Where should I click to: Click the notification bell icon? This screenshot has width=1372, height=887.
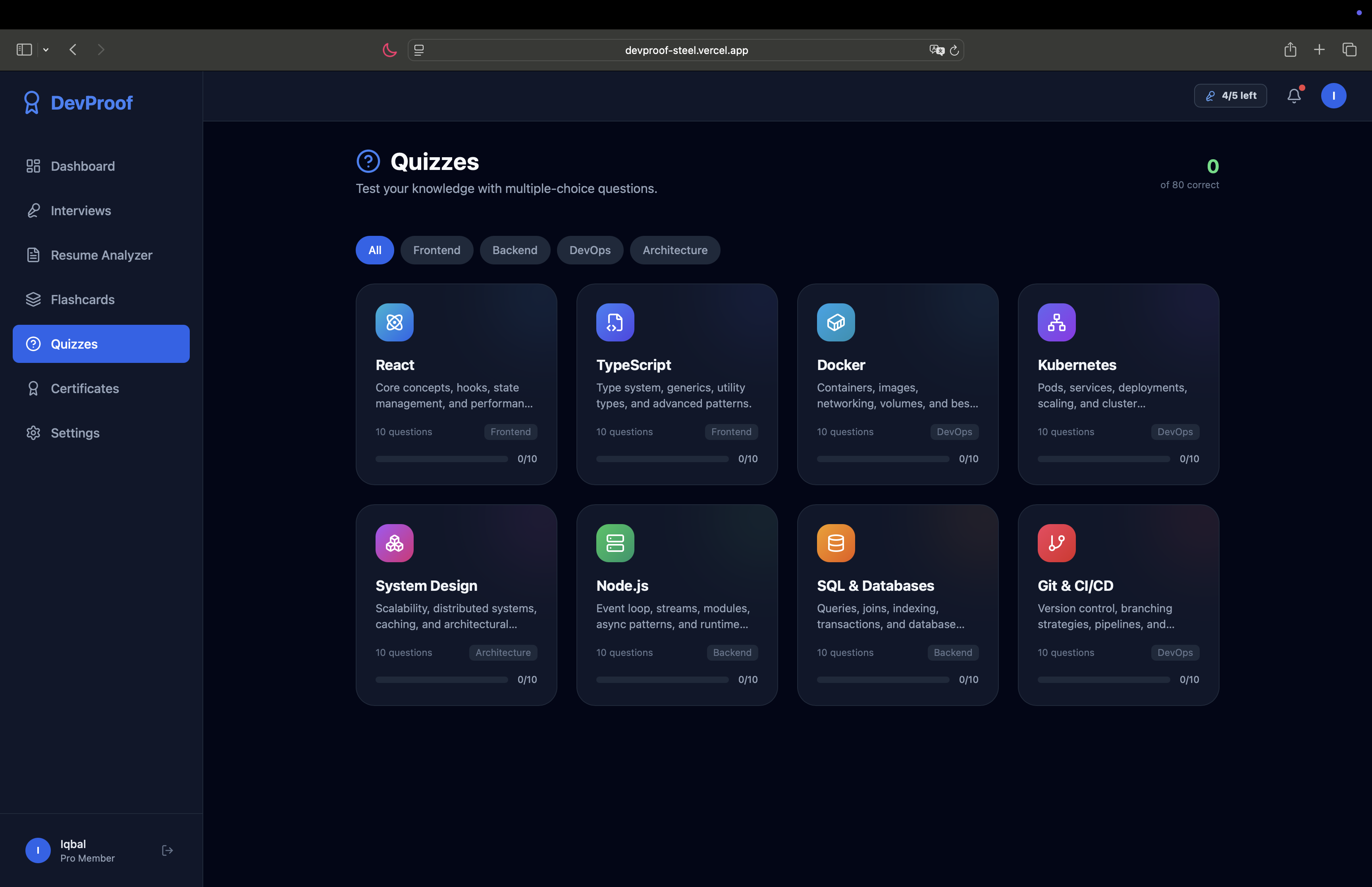click(x=1294, y=96)
